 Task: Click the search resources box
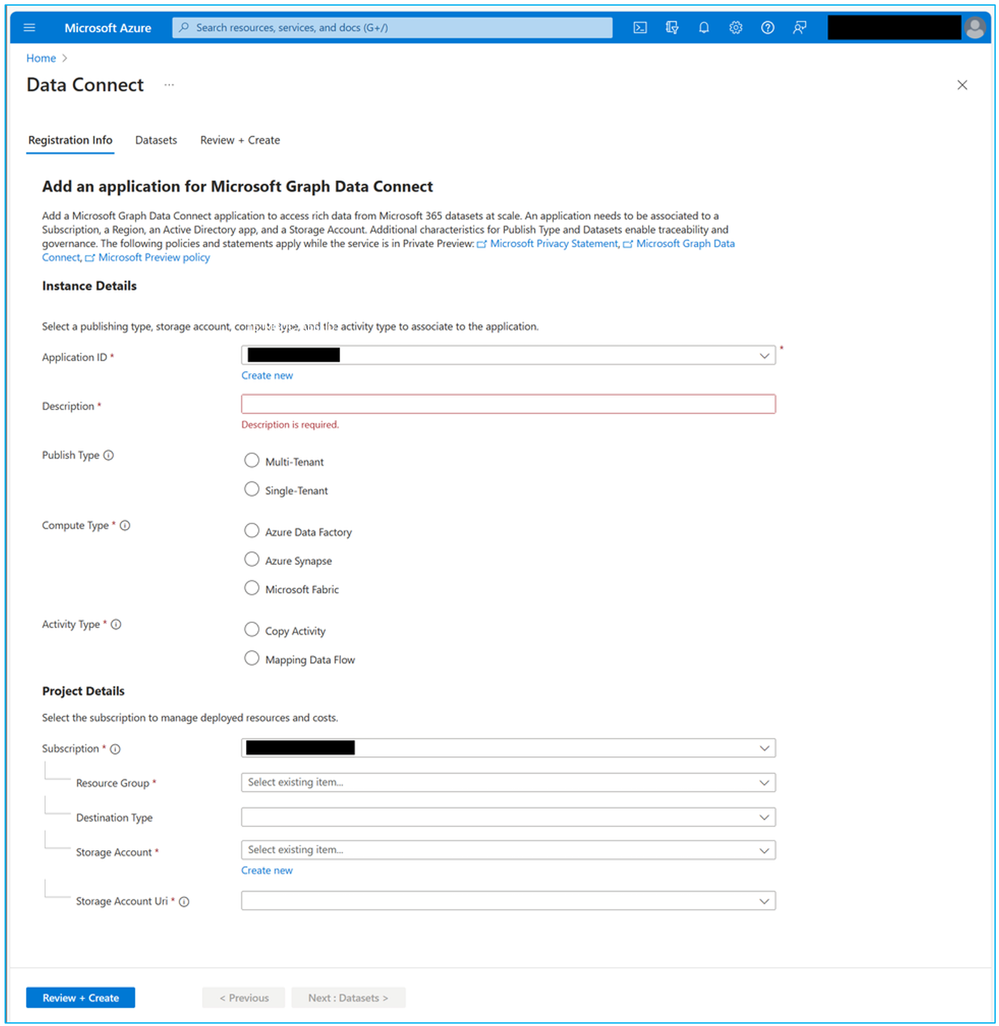[393, 27]
